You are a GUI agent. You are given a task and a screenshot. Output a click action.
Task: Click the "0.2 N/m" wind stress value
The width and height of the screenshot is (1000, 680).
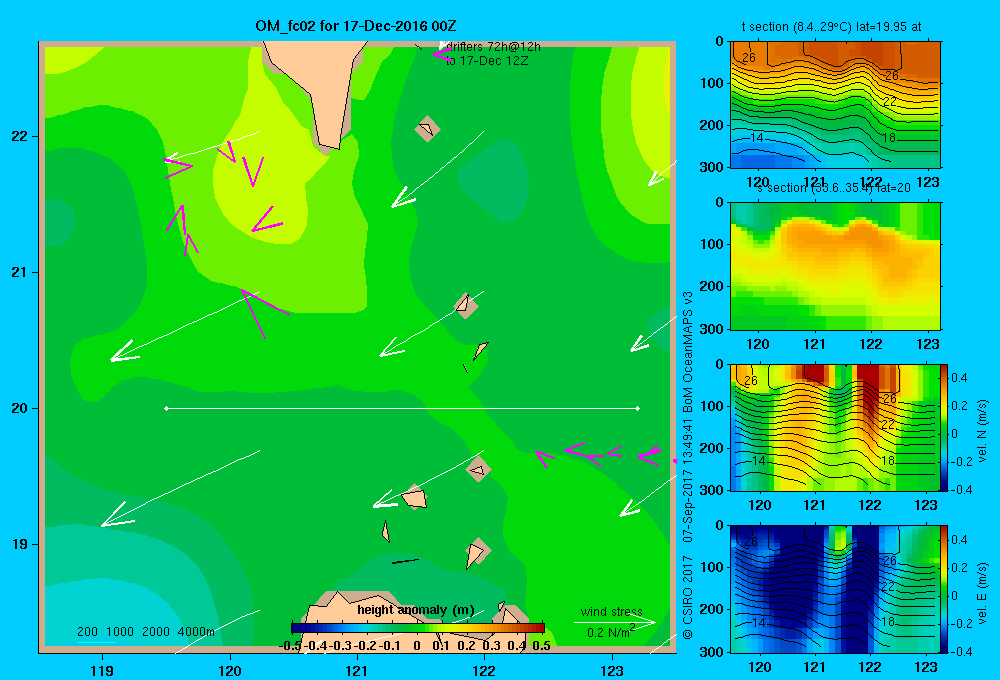pyautogui.click(x=610, y=632)
